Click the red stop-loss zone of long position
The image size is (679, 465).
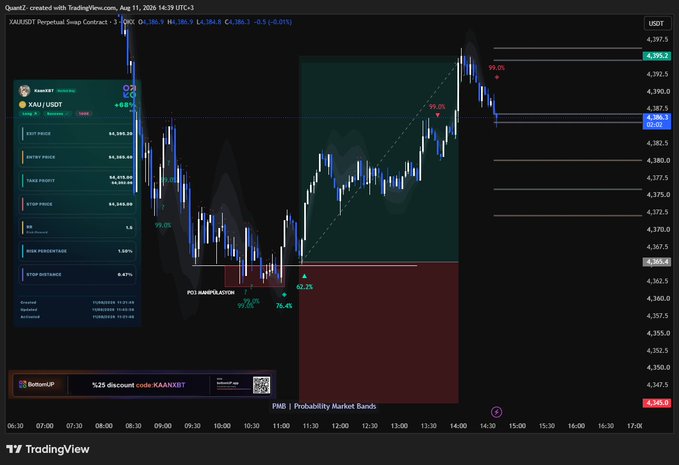379,333
